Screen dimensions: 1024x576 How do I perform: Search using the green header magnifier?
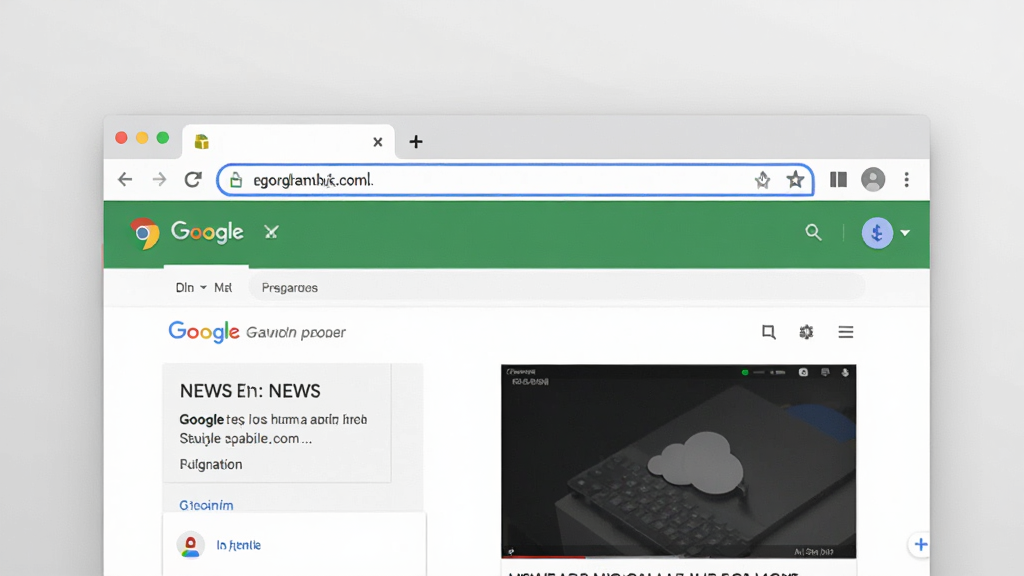[x=813, y=232]
